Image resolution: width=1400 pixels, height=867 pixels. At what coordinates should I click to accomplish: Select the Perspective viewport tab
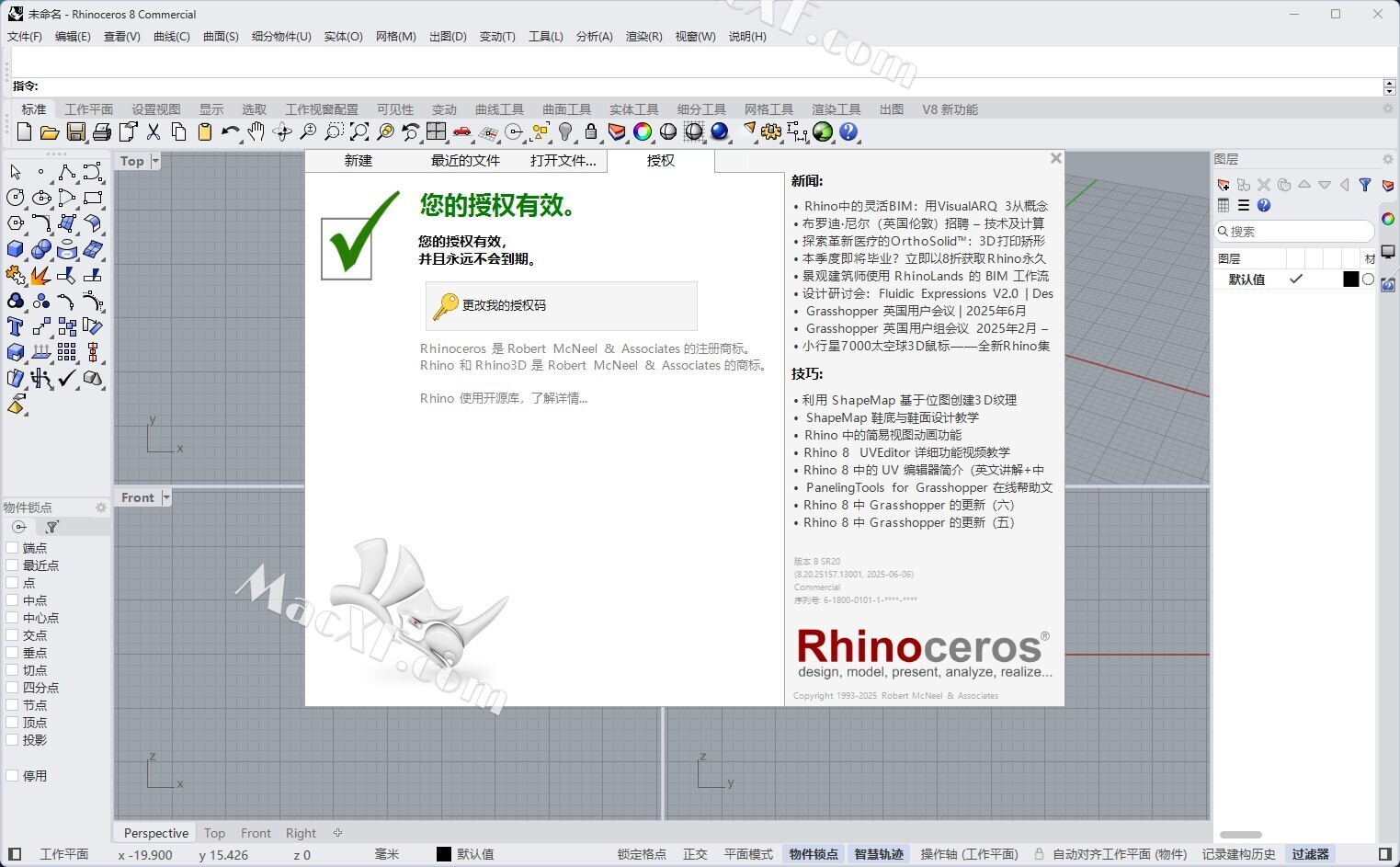pyautogui.click(x=155, y=833)
